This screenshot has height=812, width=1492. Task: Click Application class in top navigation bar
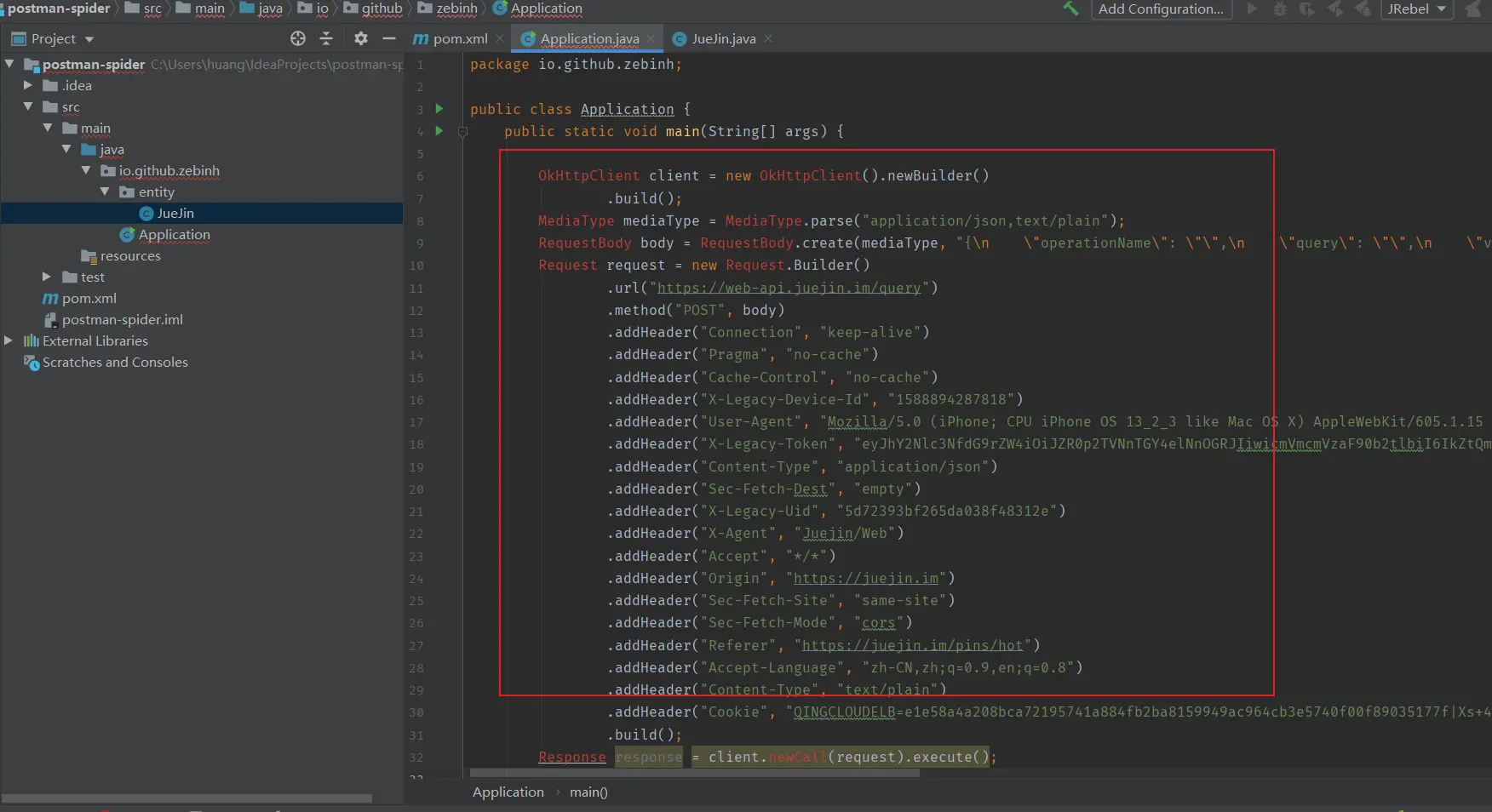click(546, 9)
